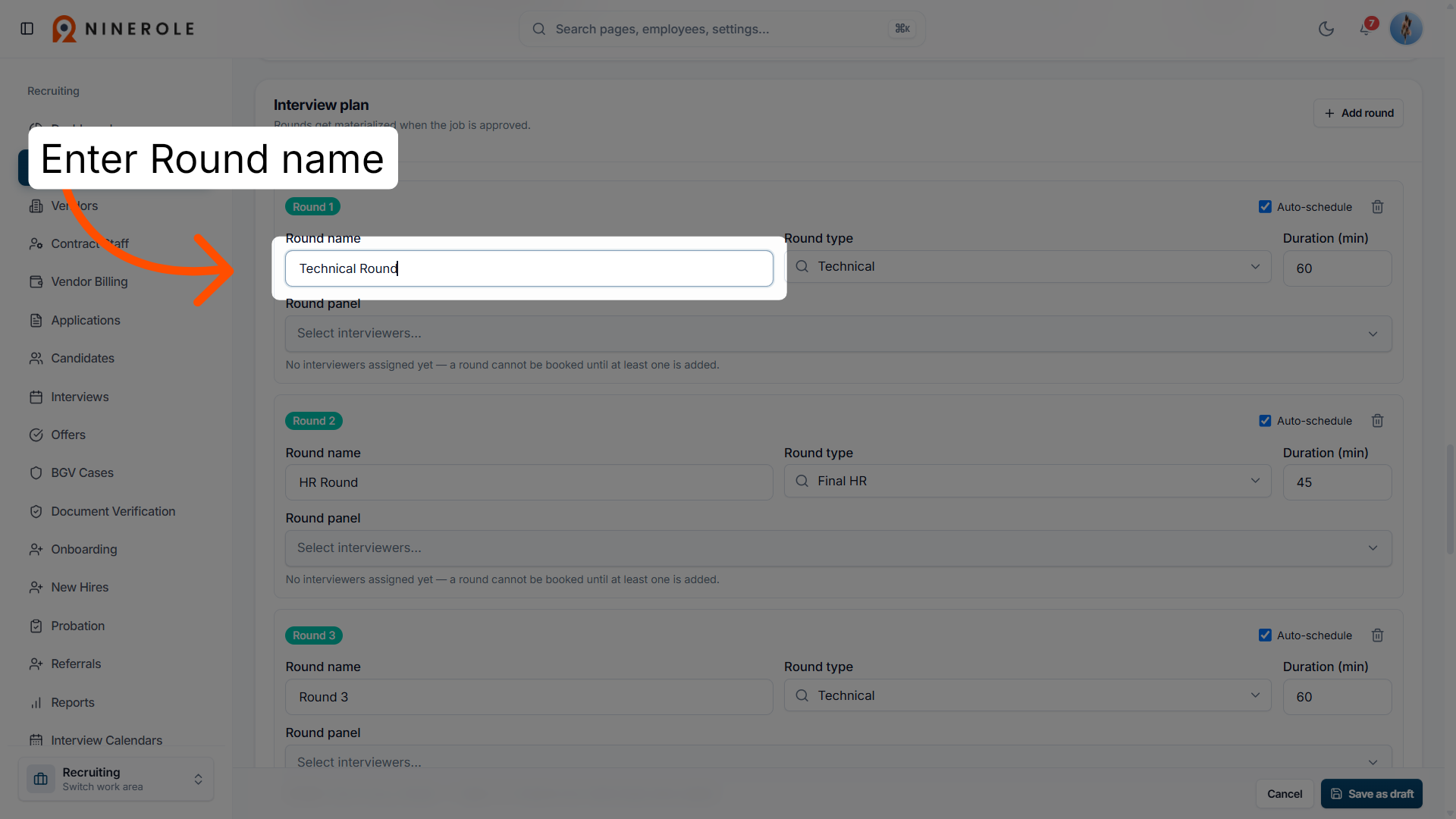Open Document Verification page
Image resolution: width=1456 pixels, height=819 pixels.
[113, 511]
